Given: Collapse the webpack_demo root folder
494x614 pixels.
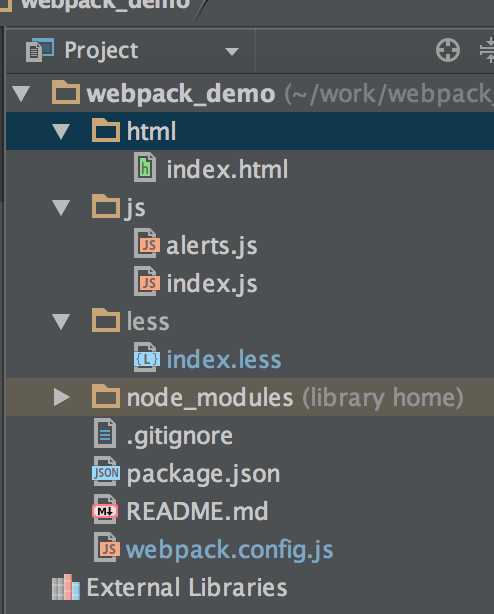Looking at the screenshot, I should pos(21,94).
